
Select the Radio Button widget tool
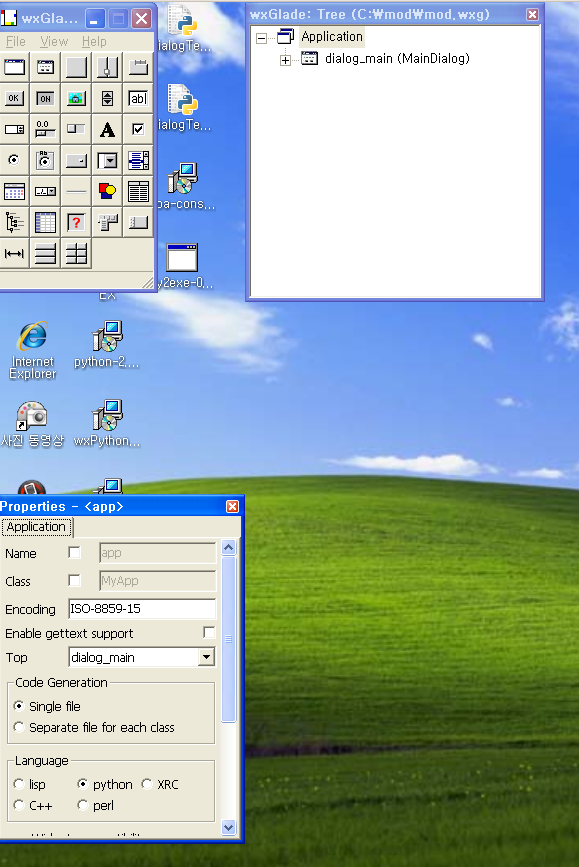pyautogui.click(x=14, y=160)
